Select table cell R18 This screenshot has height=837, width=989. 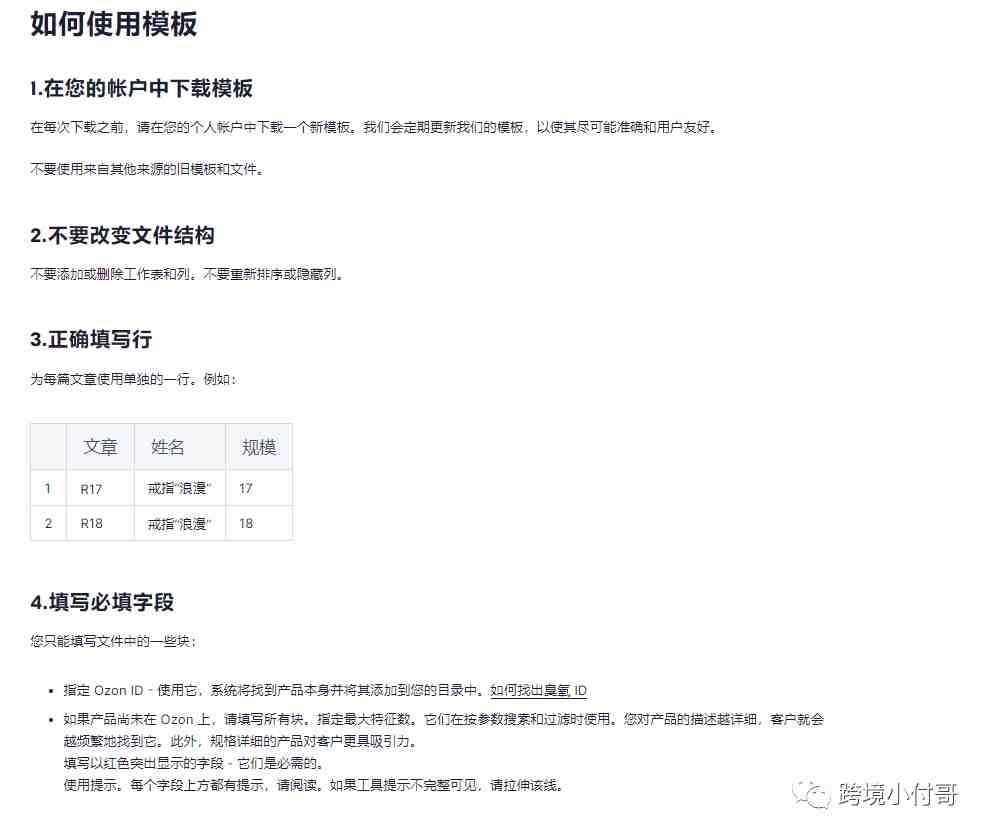100,524
